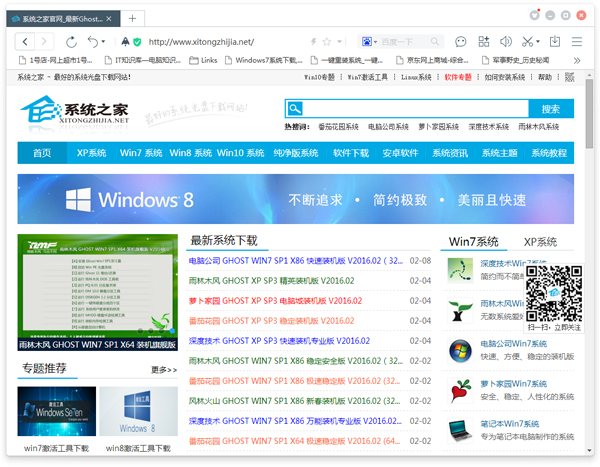Close the 系统之家官网 tab

tap(109, 18)
